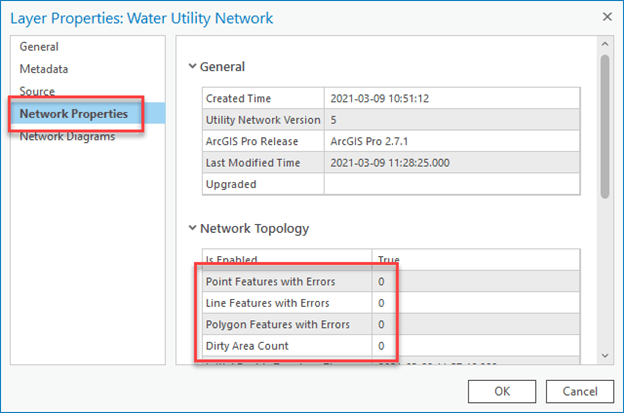Select the Network Properties page
This screenshot has width=624, height=413.
(74, 114)
